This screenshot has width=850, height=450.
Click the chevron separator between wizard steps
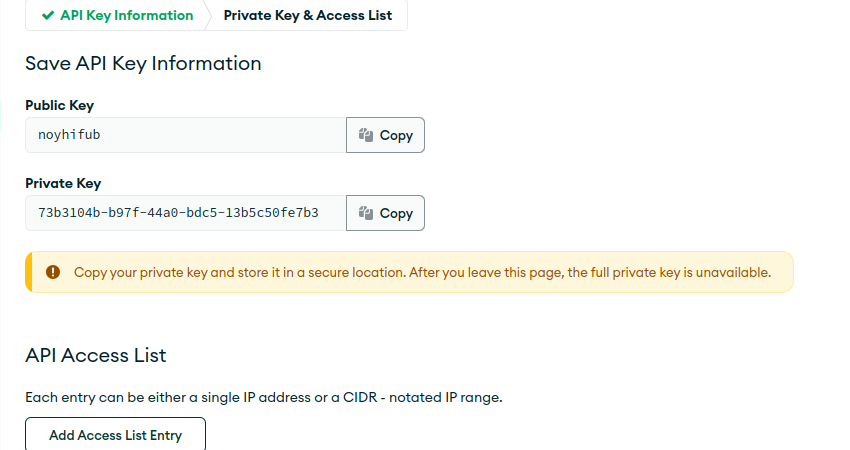coord(208,15)
